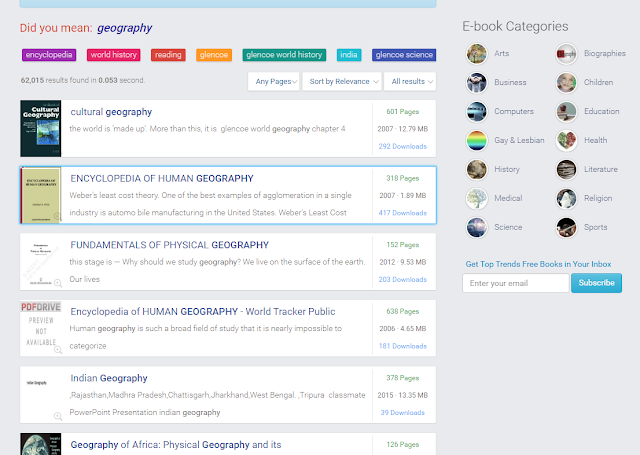The image size is (640, 455).
Task: Select the glencoe orange tag
Action: point(214,55)
